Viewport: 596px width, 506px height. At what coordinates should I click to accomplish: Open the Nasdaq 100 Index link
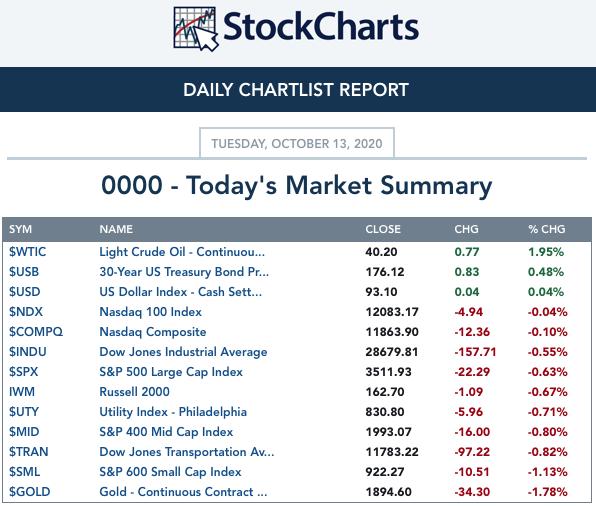151,312
